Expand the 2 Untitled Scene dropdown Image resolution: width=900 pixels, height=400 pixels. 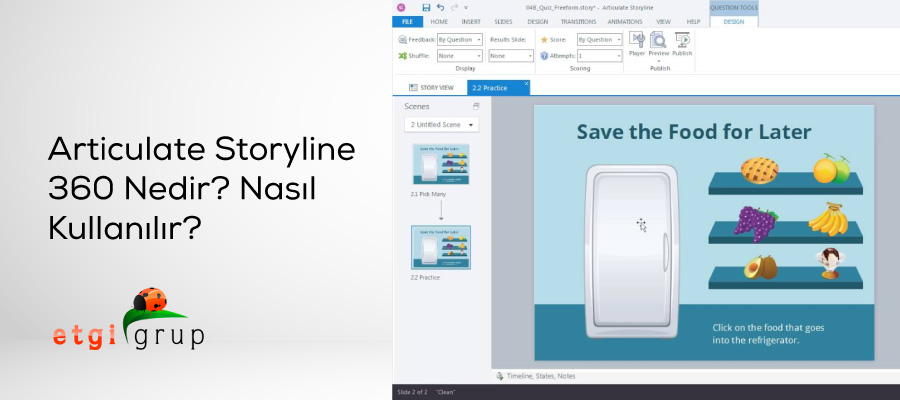point(441,125)
